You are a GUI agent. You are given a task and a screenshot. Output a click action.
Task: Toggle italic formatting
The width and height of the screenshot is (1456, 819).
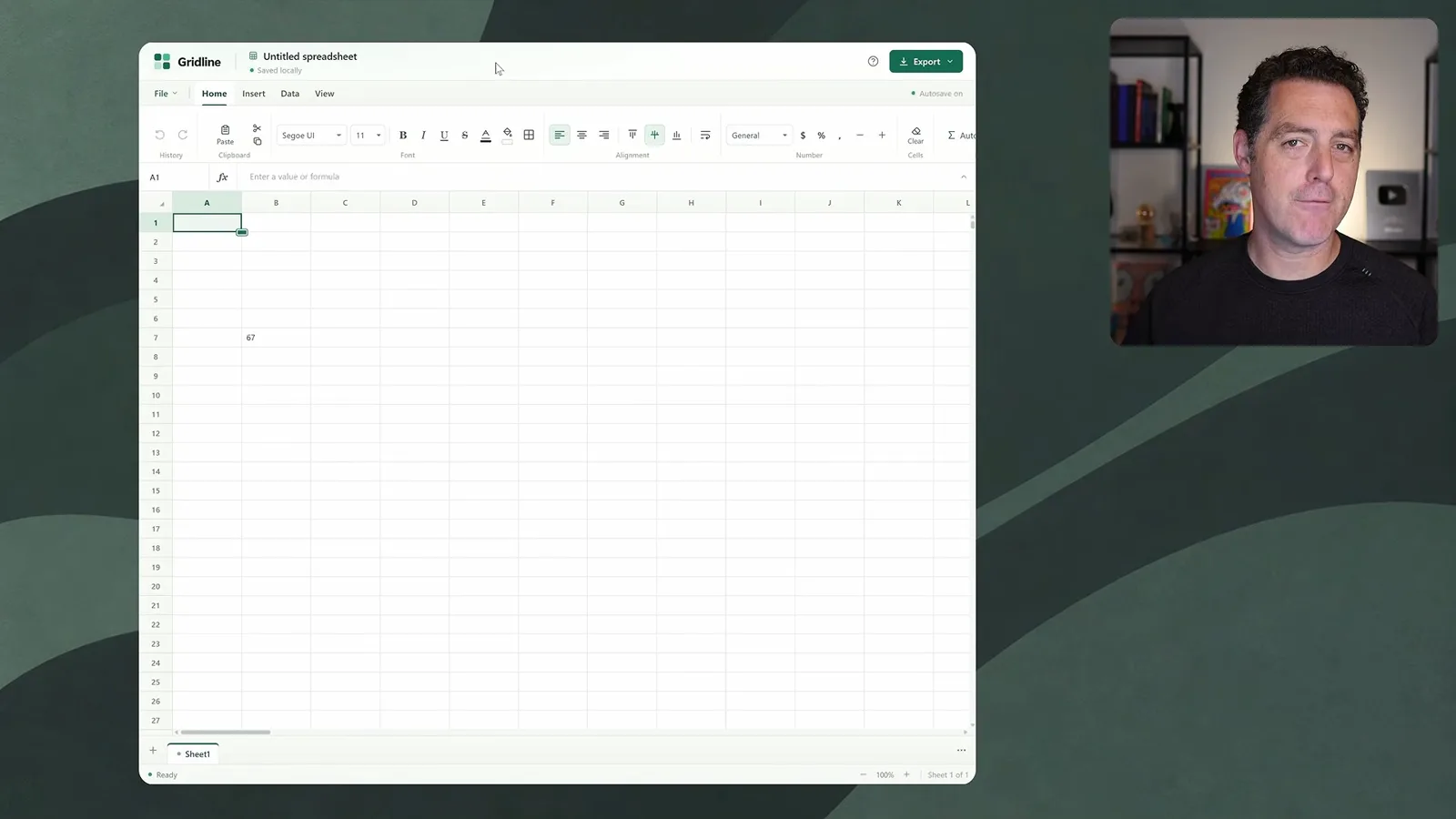click(x=423, y=135)
